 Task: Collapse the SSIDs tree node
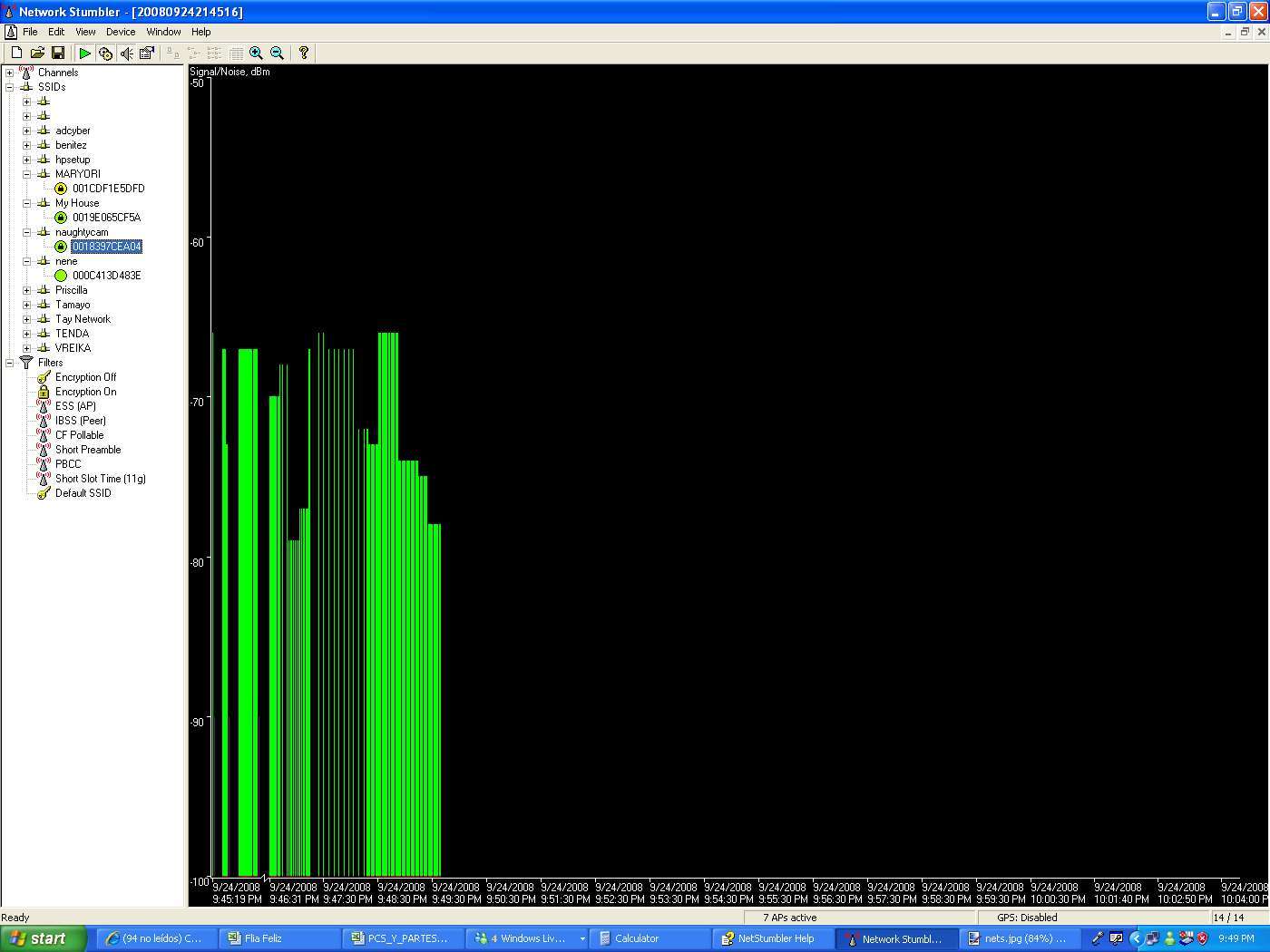click(9, 87)
